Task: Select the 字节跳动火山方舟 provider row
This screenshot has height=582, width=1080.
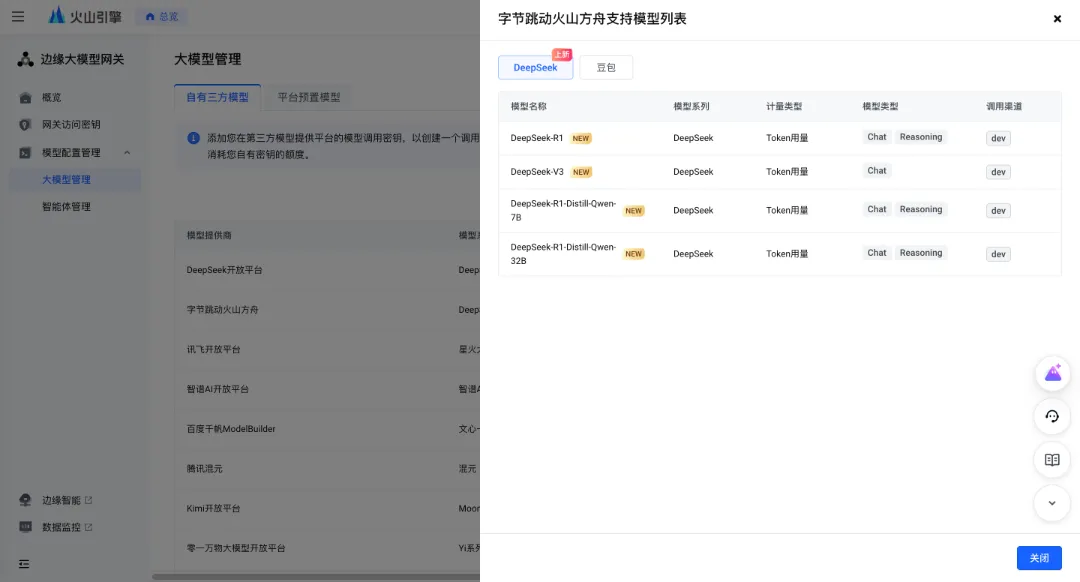Action: pyautogui.click(x=327, y=310)
